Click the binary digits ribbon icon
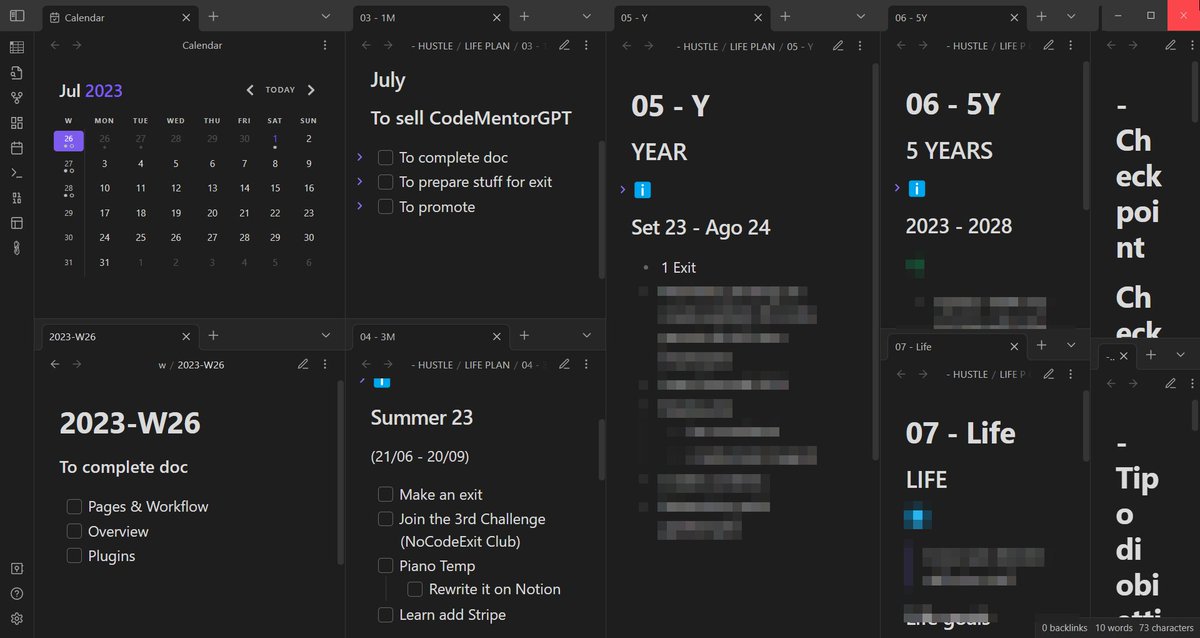Image resolution: width=1200 pixels, height=638 pixels. point(17,198)
